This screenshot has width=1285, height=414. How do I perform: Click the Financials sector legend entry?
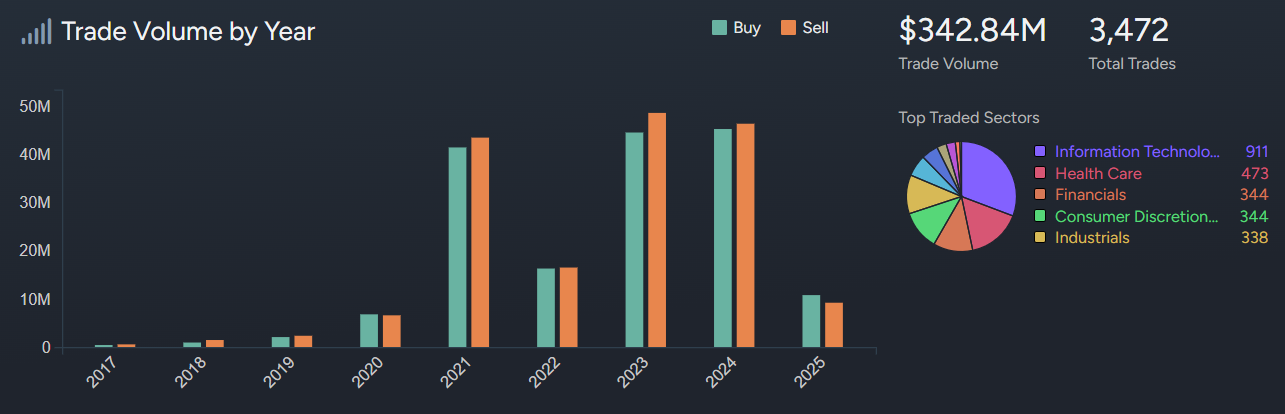pos(1090,195)
